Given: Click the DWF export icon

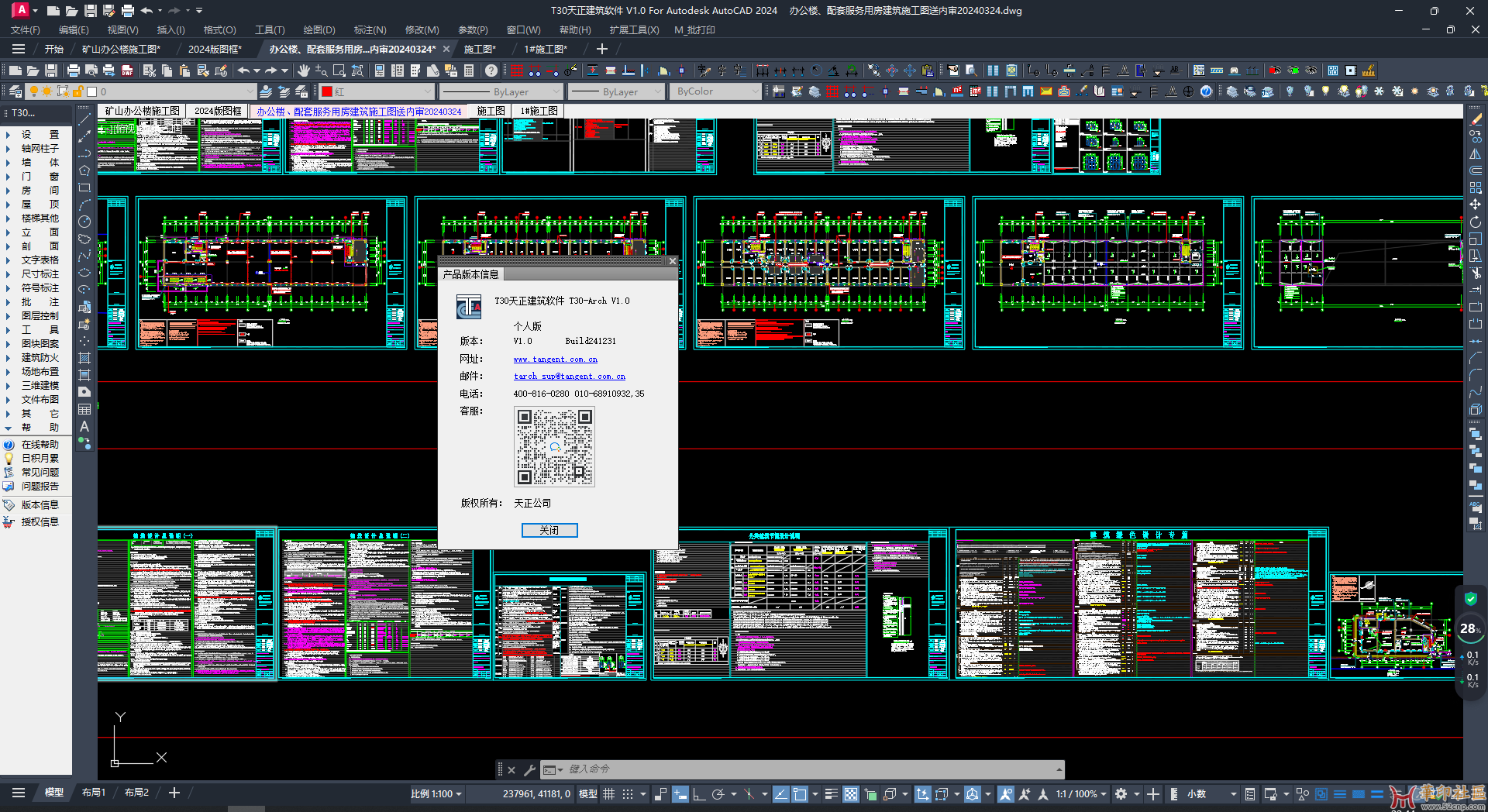Looking at the screenshot, I should tap(127, 71).
